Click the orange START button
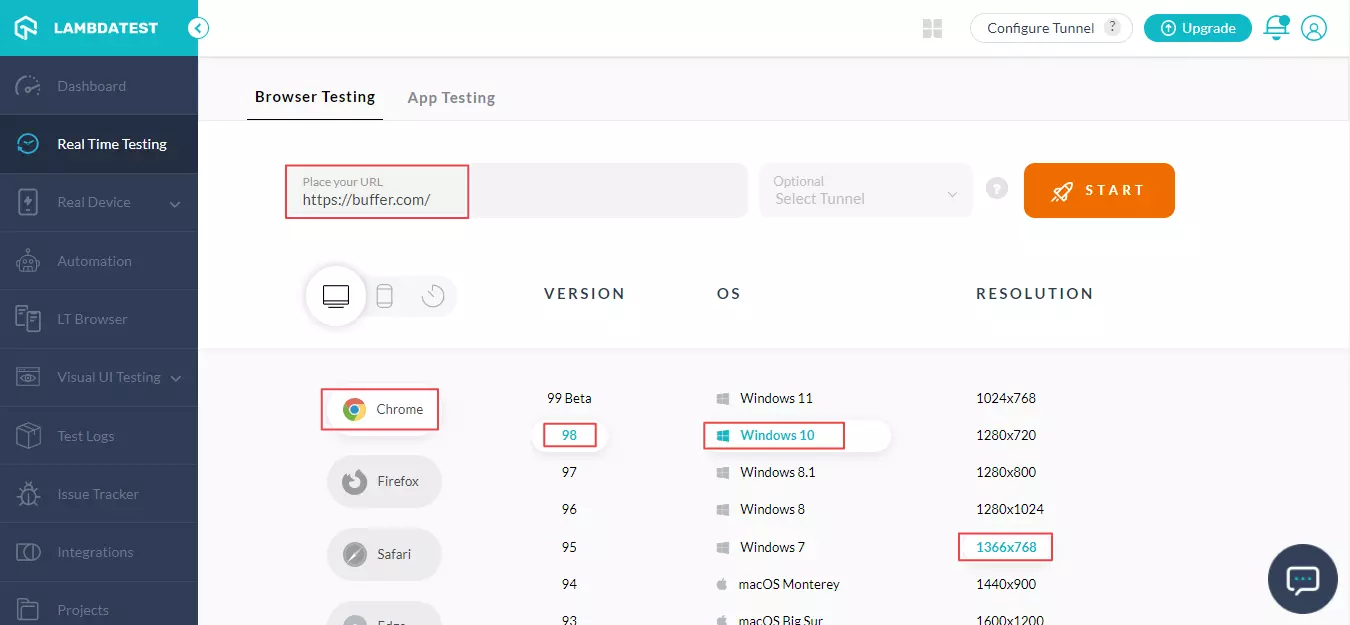 coord(1098,190)
